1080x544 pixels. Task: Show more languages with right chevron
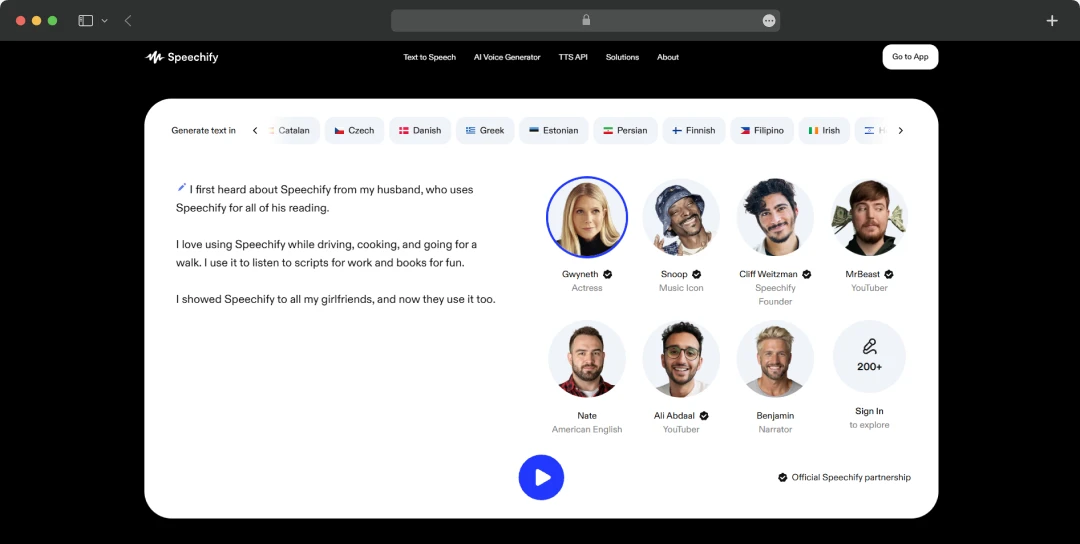click(900, 131)
